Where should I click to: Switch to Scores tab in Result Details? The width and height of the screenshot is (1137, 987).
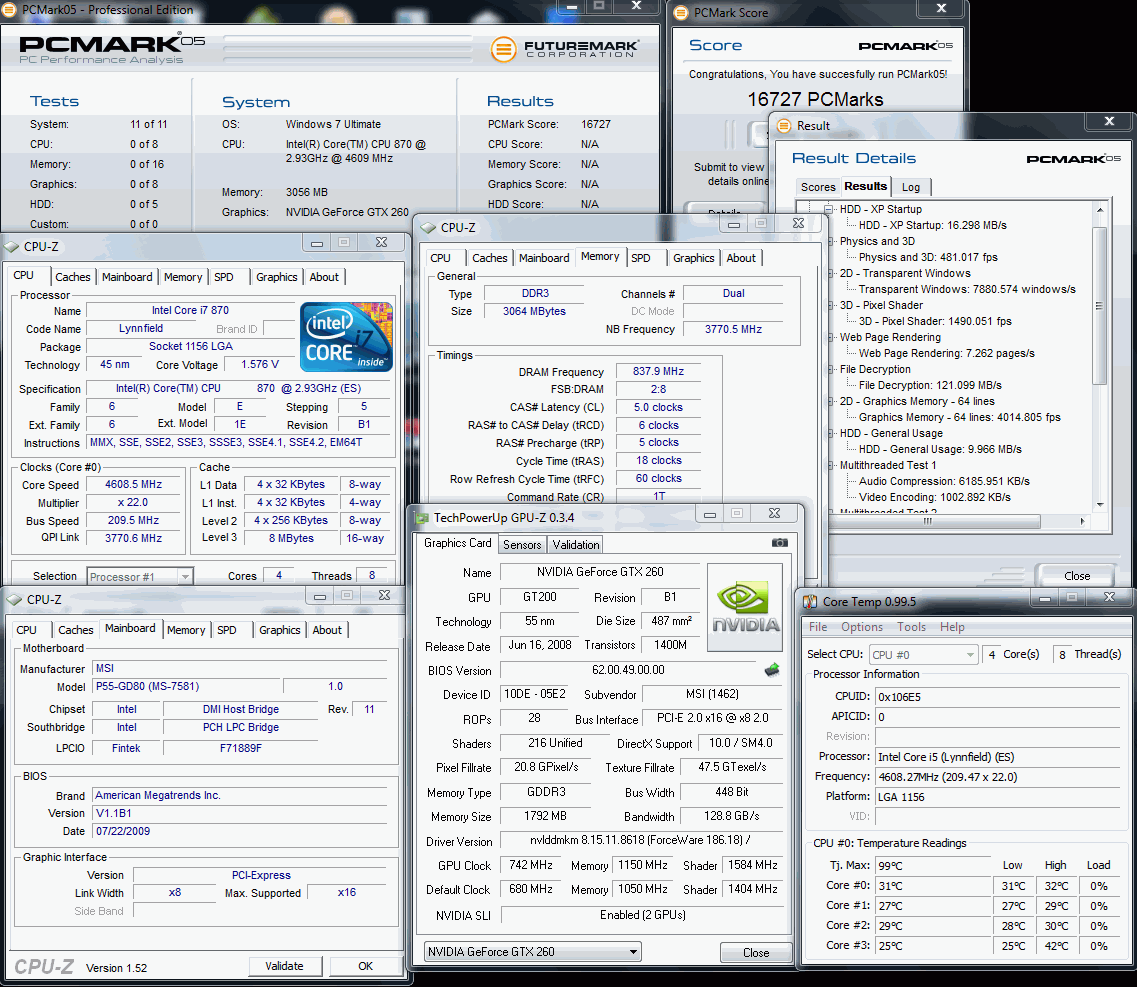pos(818,187)
